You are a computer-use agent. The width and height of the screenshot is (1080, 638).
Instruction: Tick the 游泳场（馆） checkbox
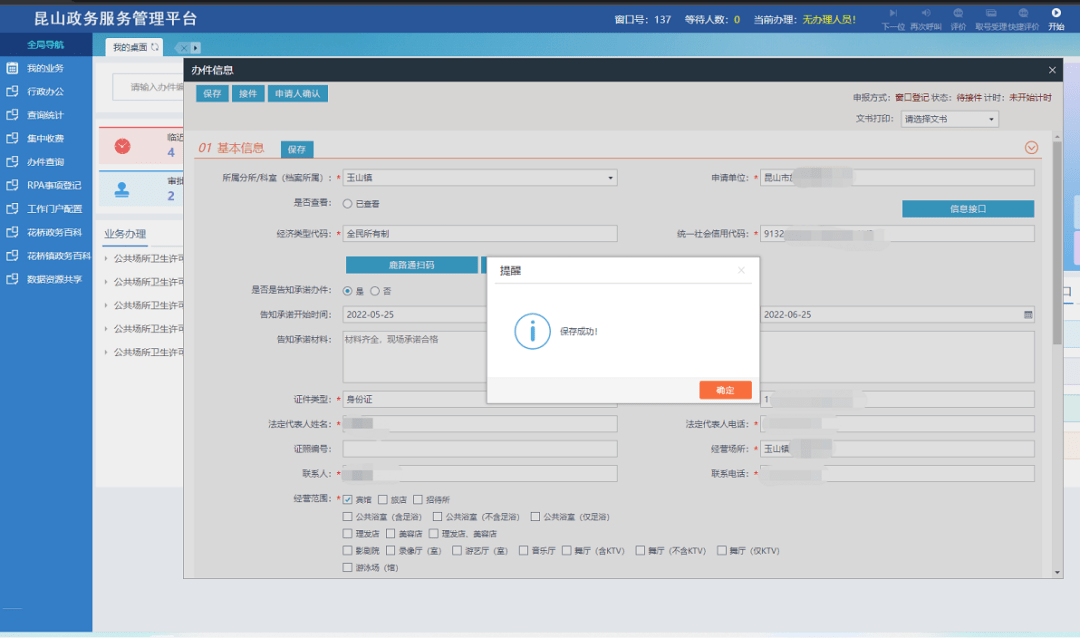pos(348,567)
